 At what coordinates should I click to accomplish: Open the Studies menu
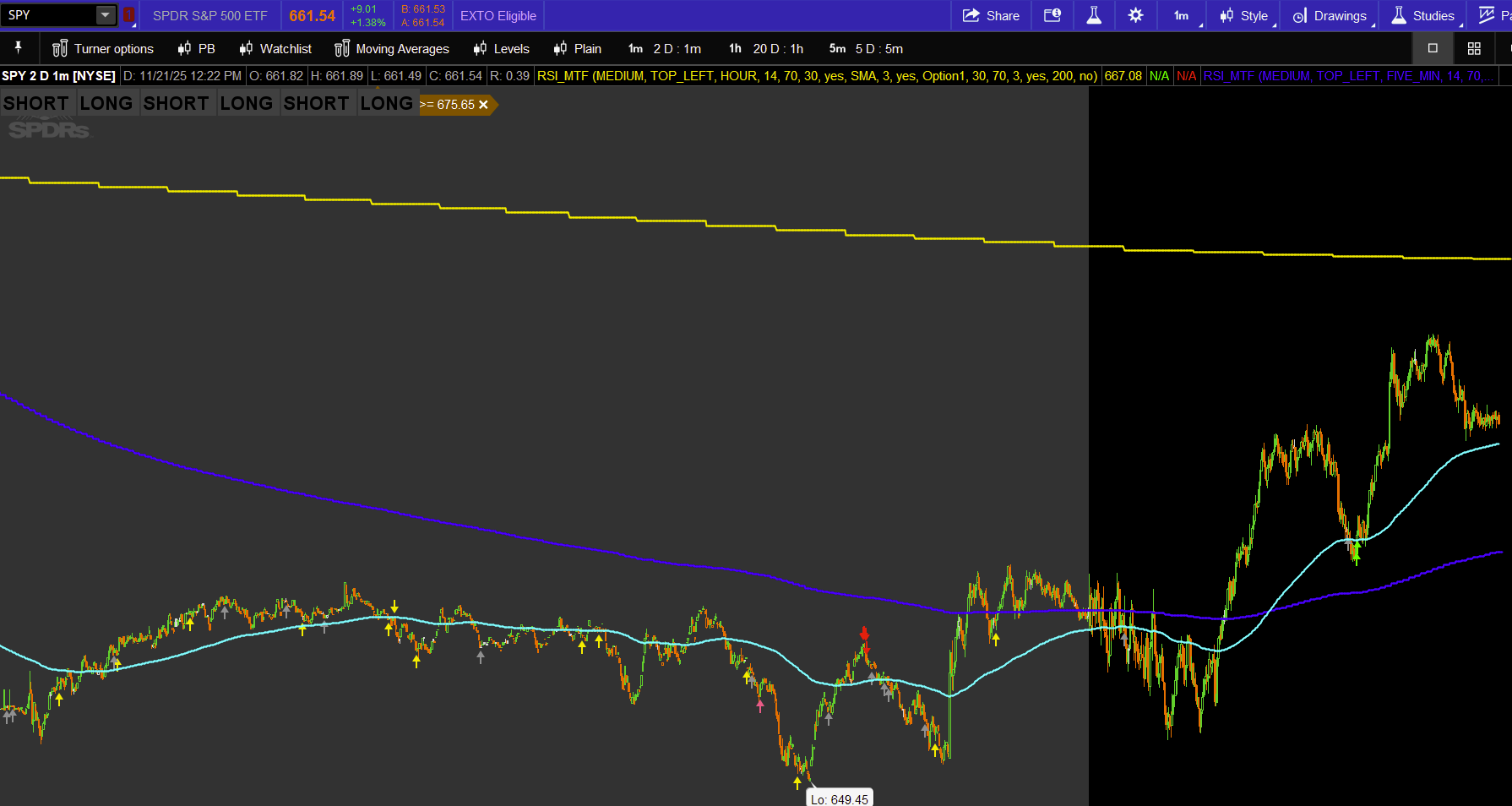tap(1423, 15)
